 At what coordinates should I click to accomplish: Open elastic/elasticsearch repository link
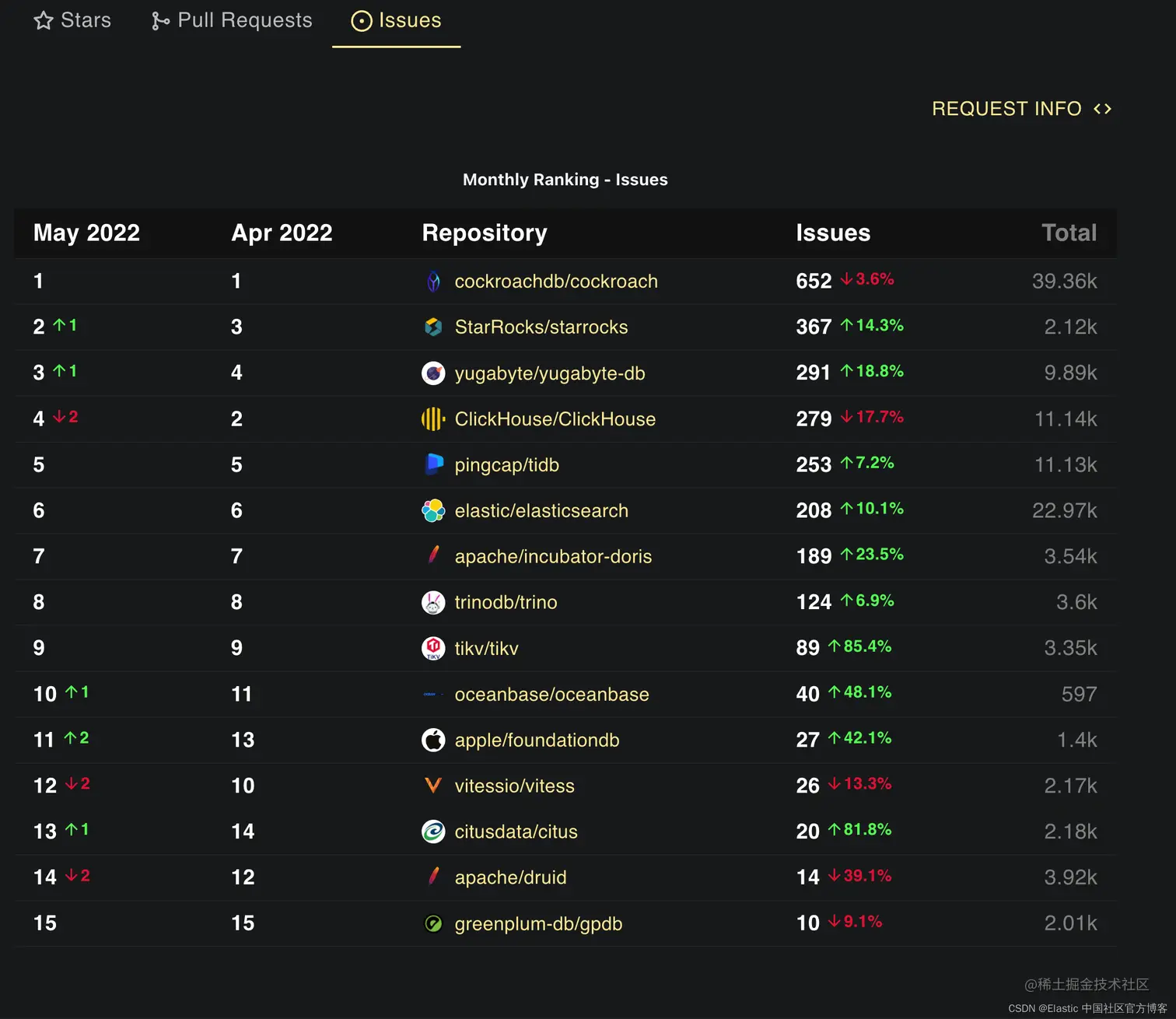tap(541, 511)
